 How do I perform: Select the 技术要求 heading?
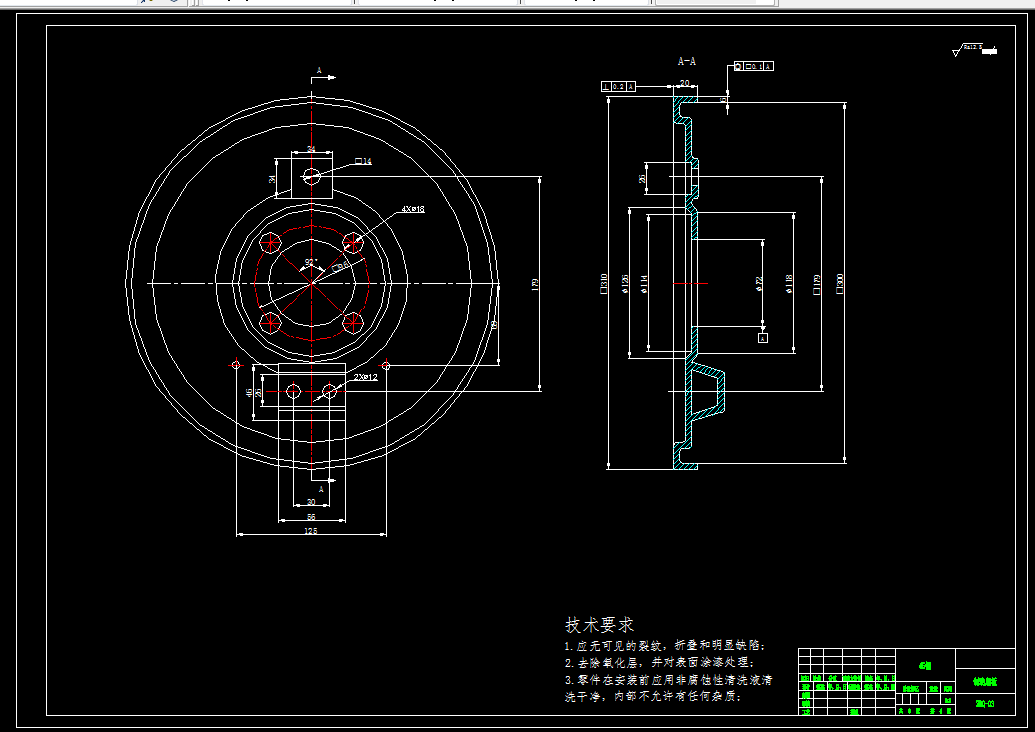(x=599, y=624)
